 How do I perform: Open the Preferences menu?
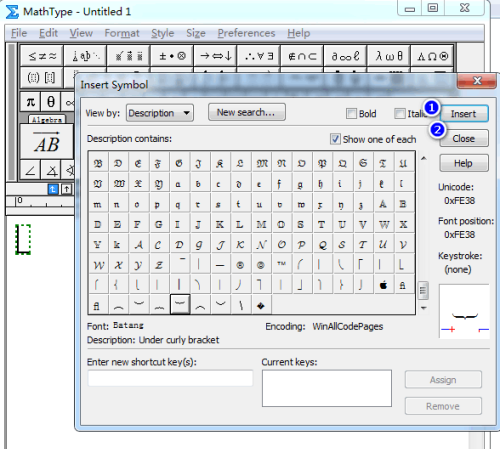246,33
